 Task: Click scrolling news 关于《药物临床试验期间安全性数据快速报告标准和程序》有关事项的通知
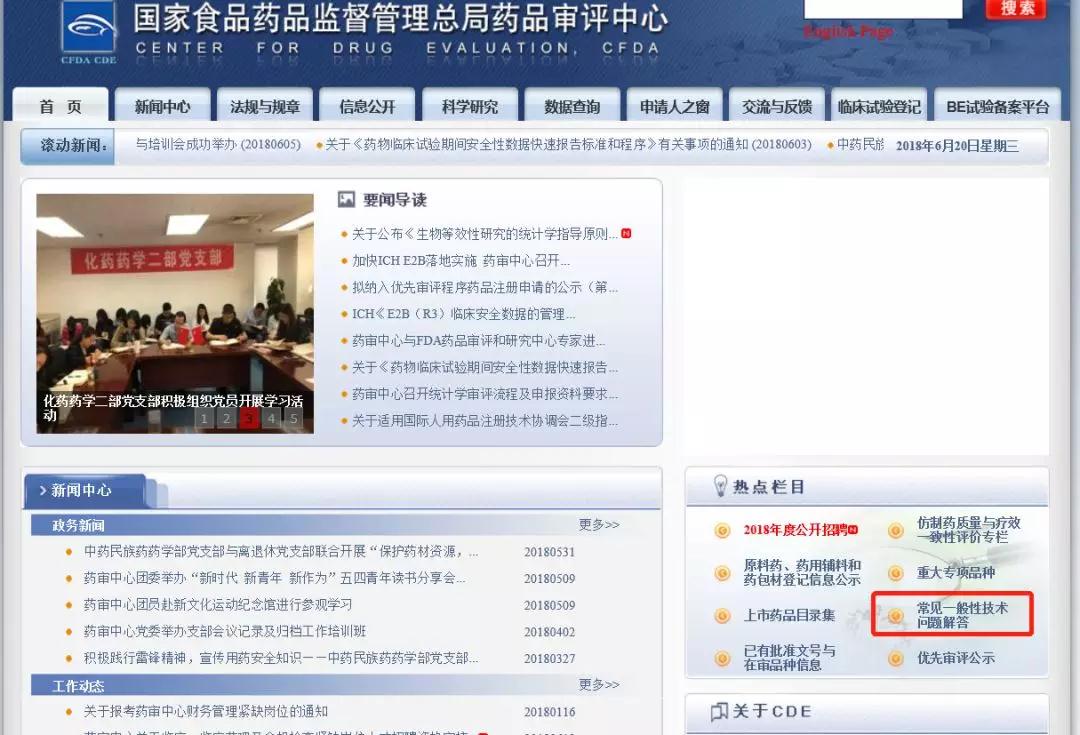coord(568,145)
